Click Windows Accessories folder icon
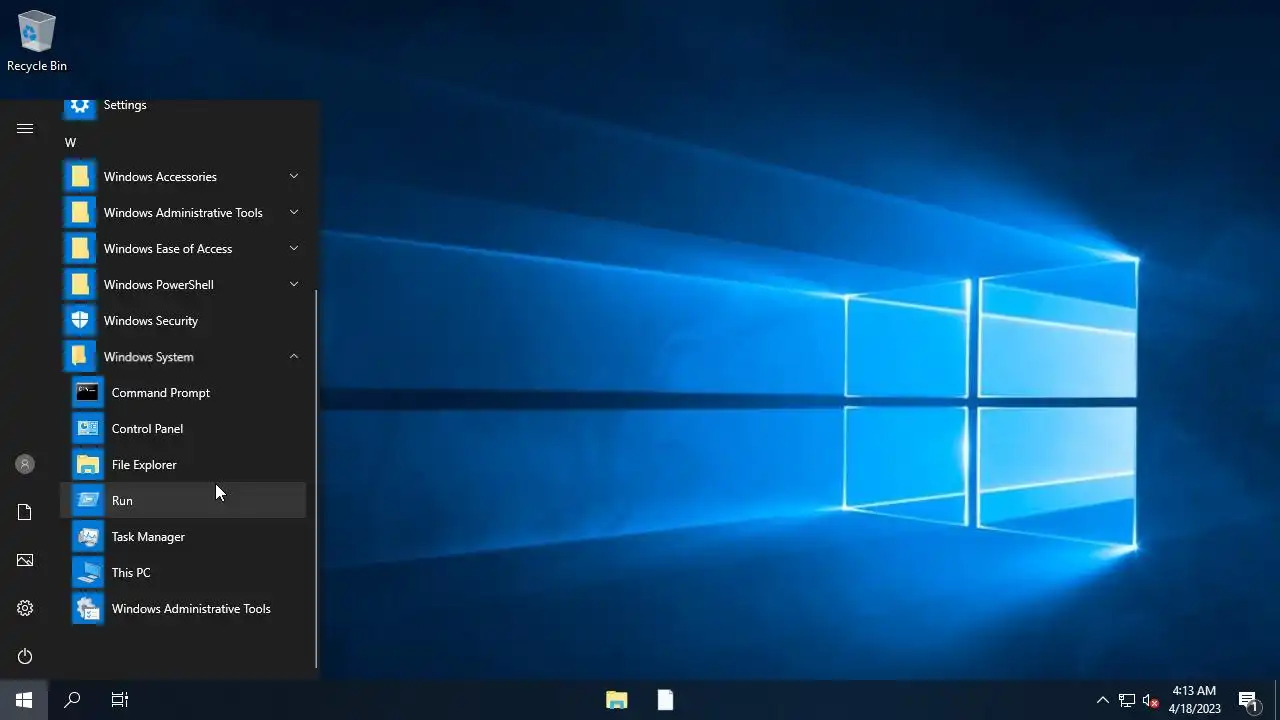 pyautogui.click(x=80, y=177)
